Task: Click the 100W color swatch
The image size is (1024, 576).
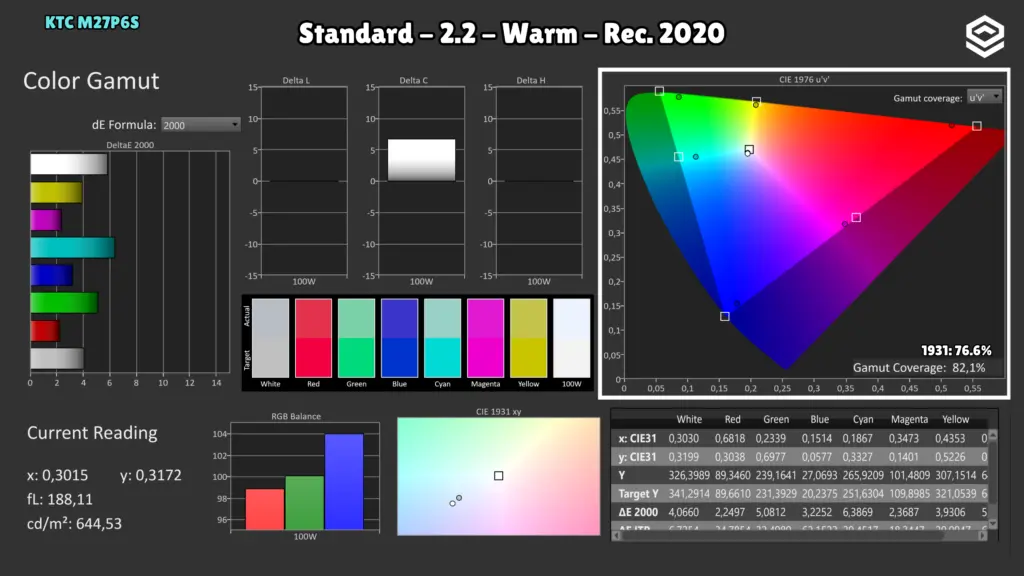Action: 571,338
